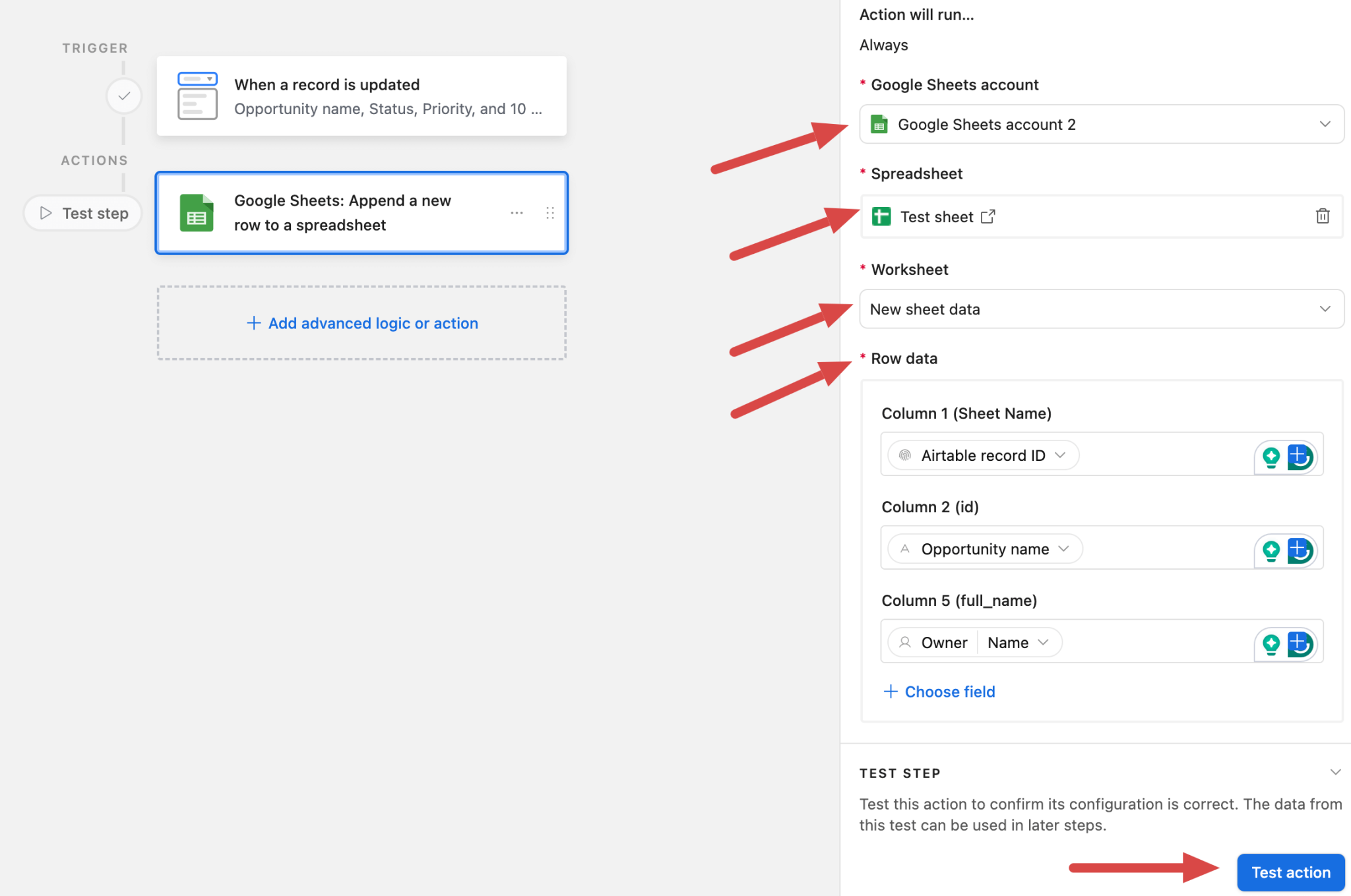Click the drag handle on the Google Sheets action
The image size is (1351, 896).
551,212
